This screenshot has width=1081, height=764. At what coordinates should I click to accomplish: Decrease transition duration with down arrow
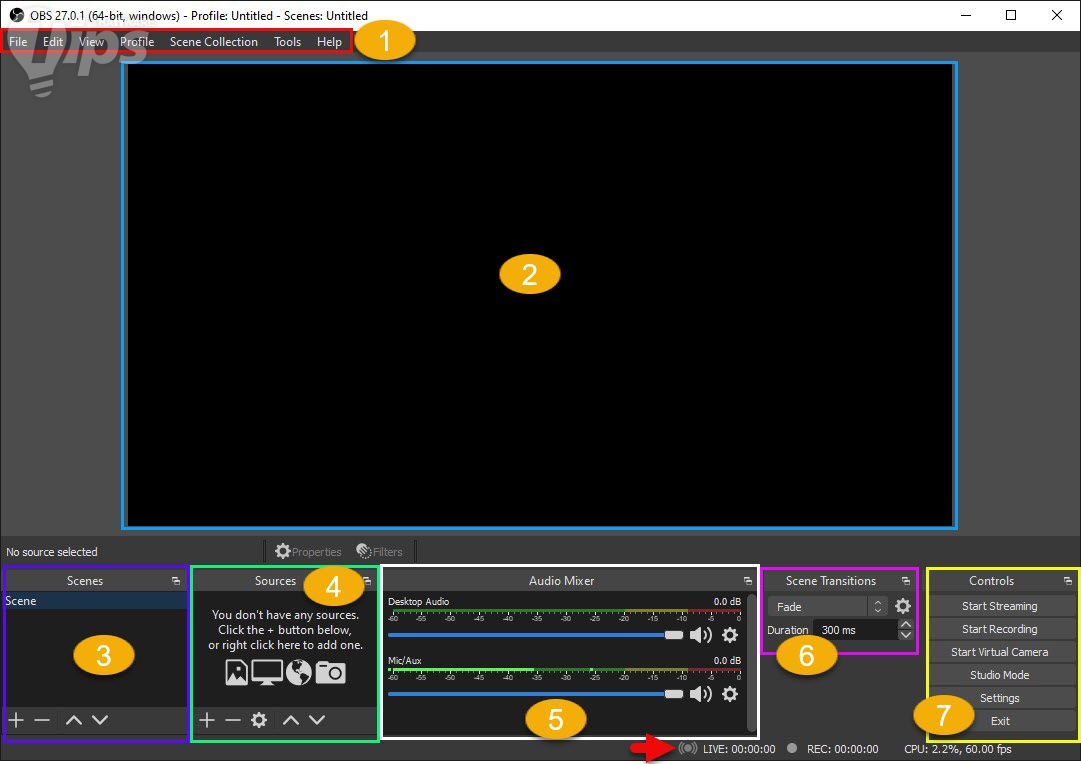906,635
